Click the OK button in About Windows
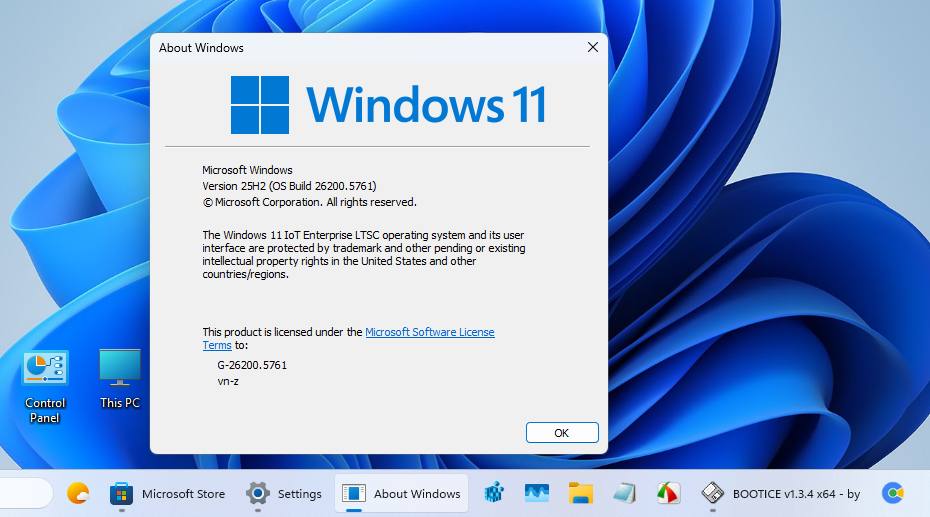The image size is (930, 517). 562,433
